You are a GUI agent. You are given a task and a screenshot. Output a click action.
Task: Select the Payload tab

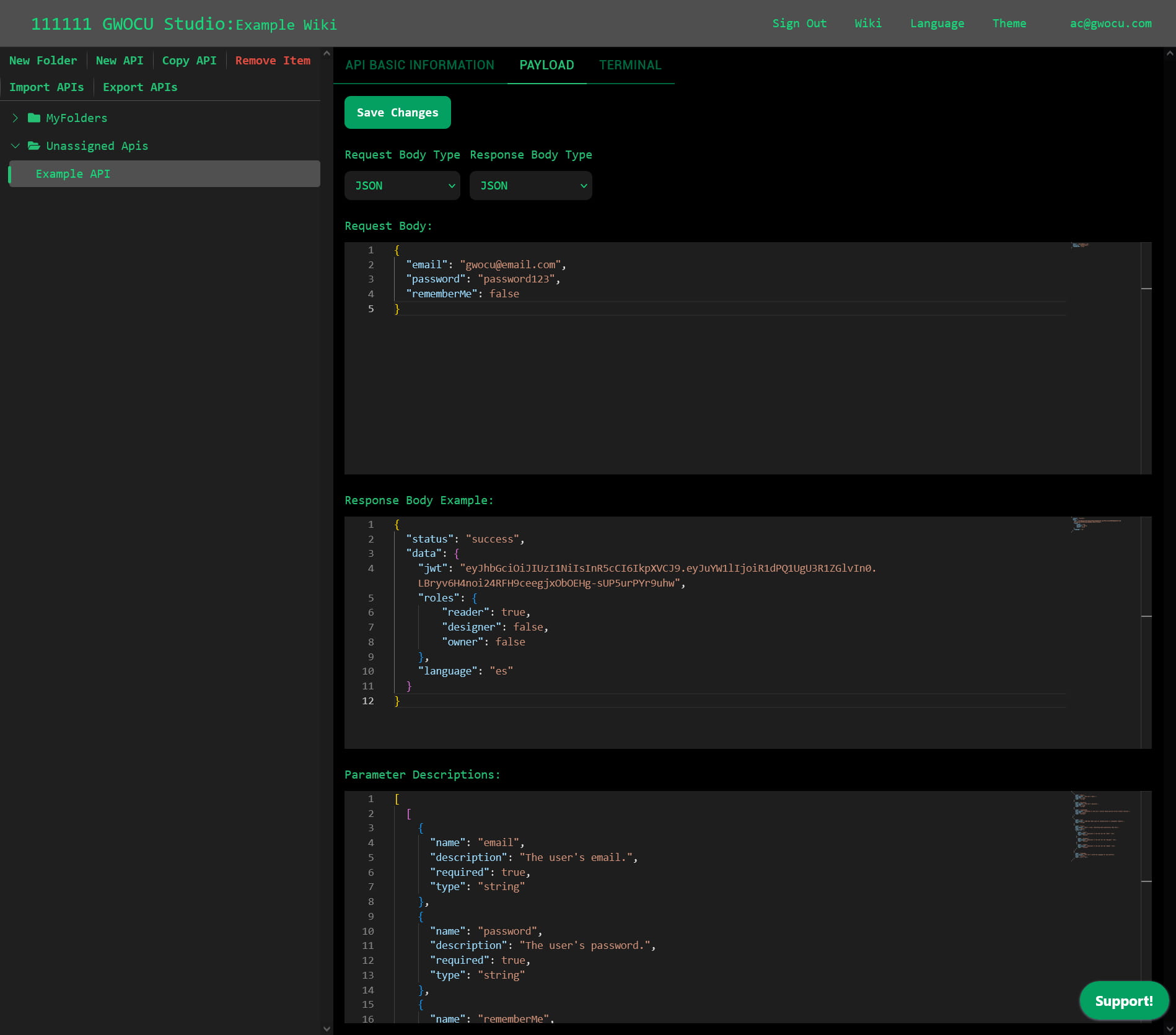tap(546, 65)
